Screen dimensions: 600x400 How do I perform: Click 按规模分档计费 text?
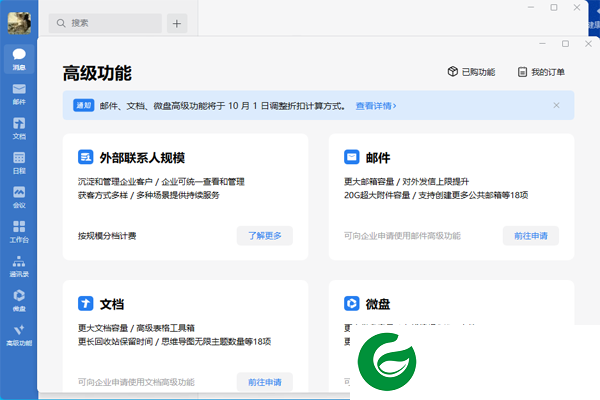point(107,236)
